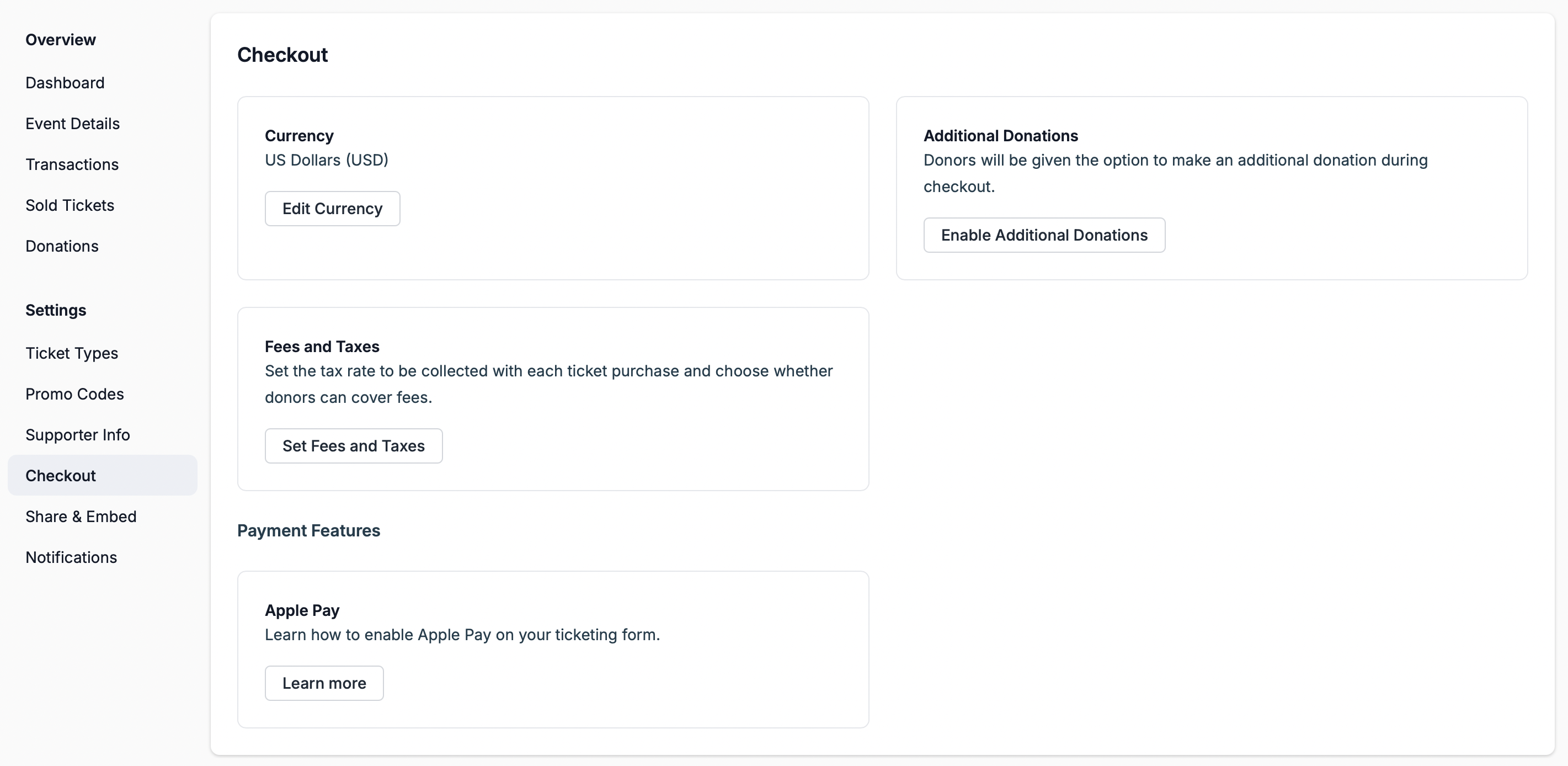This screenshot has width=1568, height=766.
Task: Click Learn more about Apple Pay
Action: (x=324, y=683)
